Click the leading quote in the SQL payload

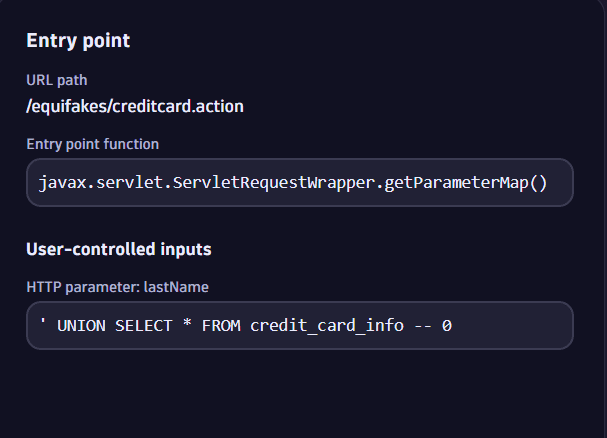click(x=42, y=324)
